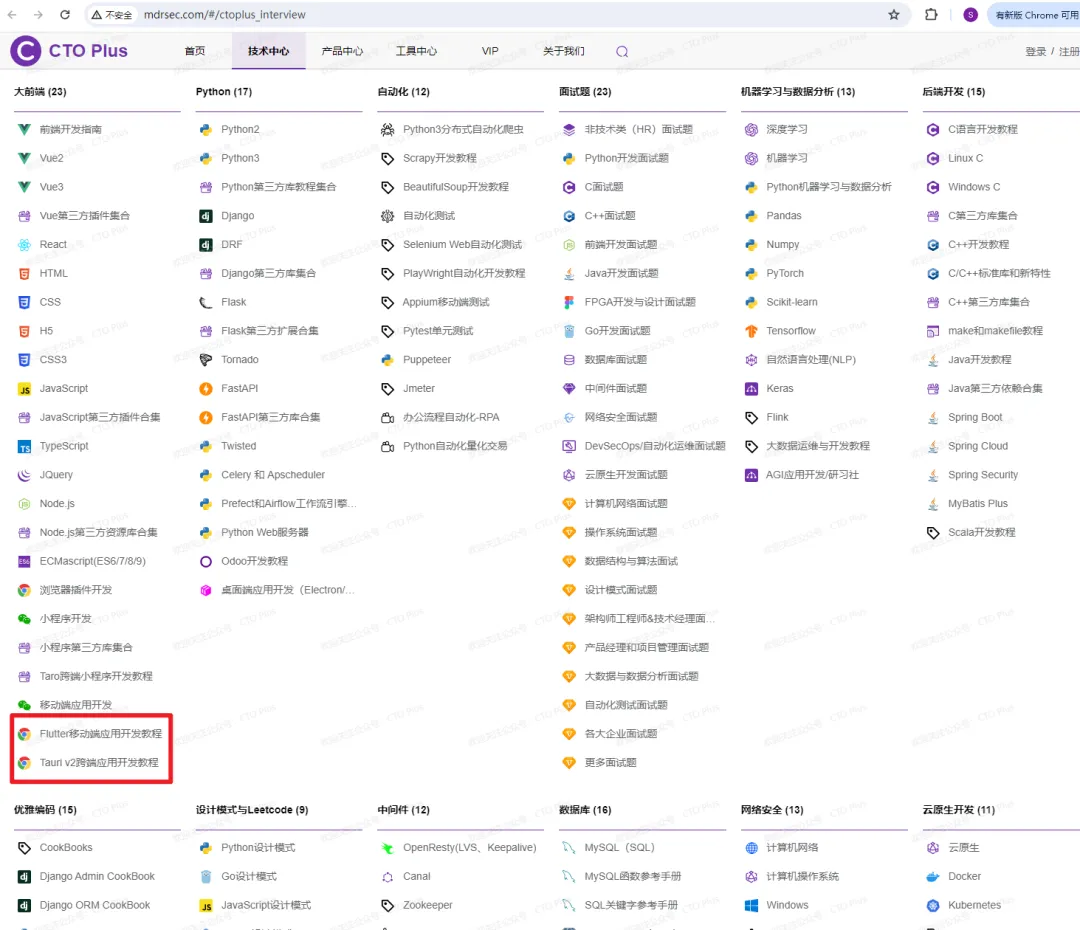Select the 技术中心 nav tab
Screen dimensions: 1080x930
[269, 51]
